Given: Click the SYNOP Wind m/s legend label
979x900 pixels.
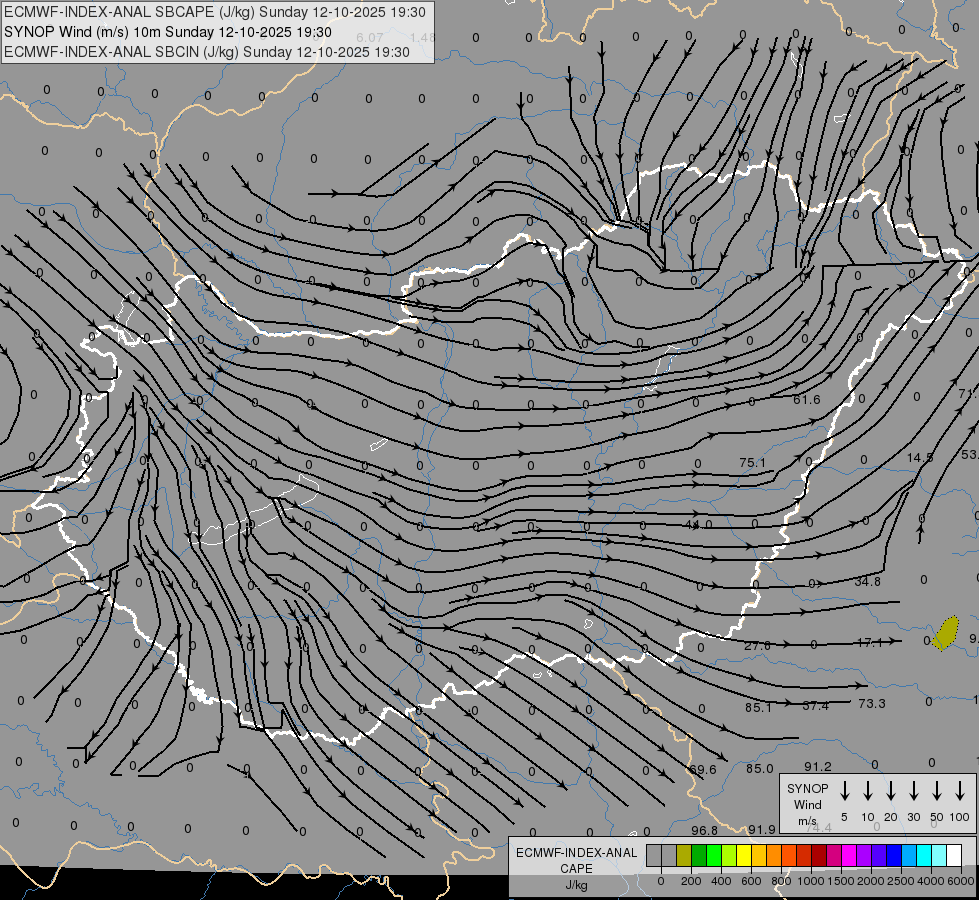Looking at the screenshot, I should pyautogui.click(x=807, y=804).
